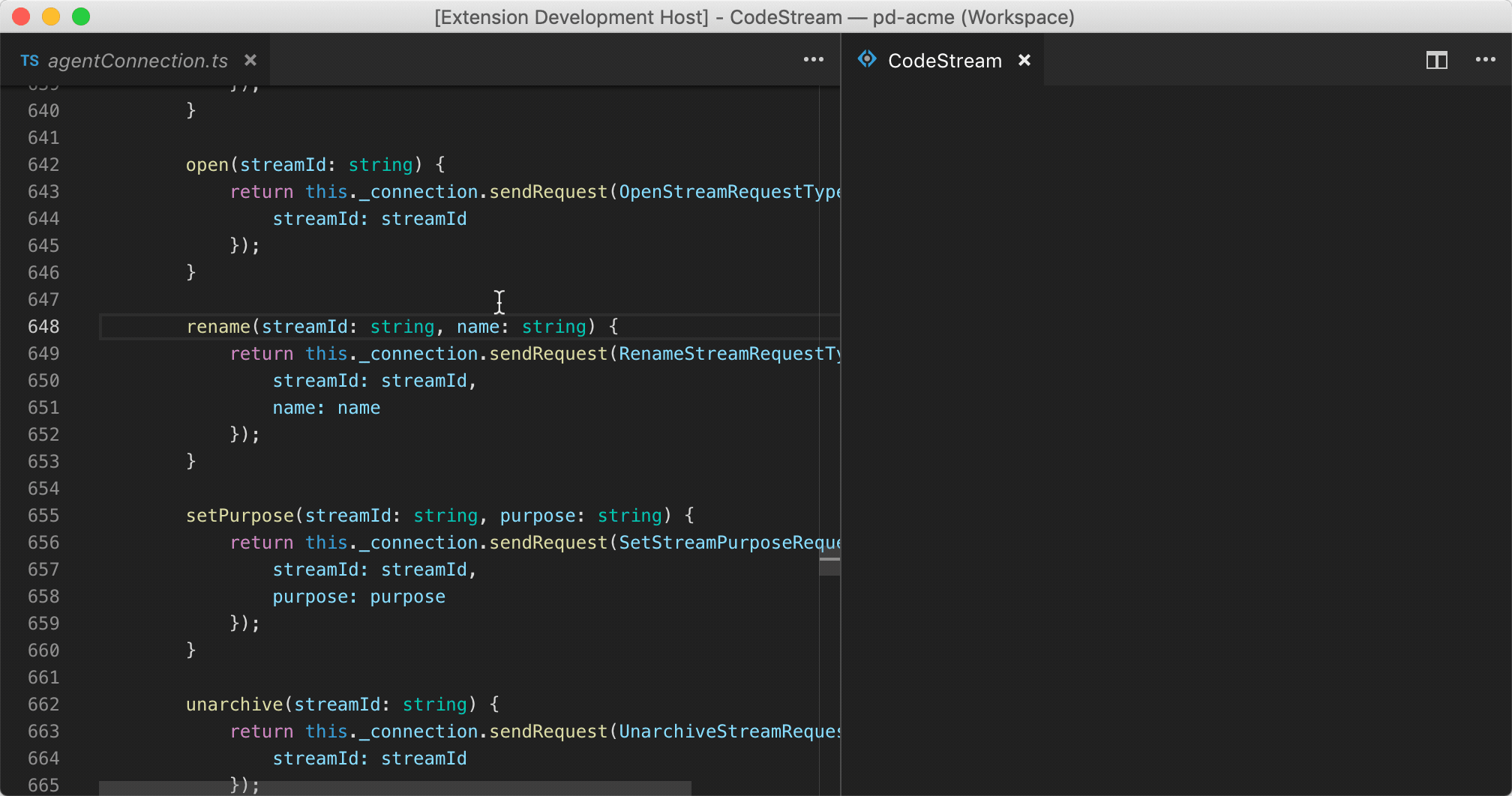Click line number 655 in the gutter
This screenshot has height=796, width=1512.
(43, 515)
